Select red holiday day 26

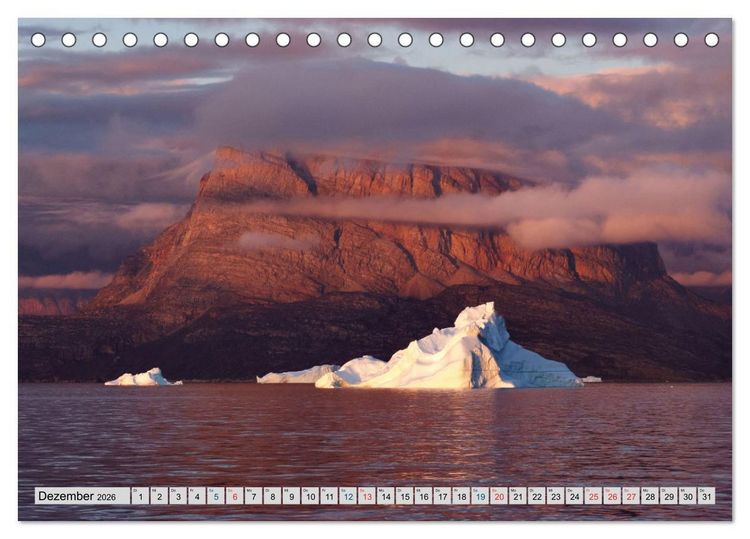click(x=612, y=496)
